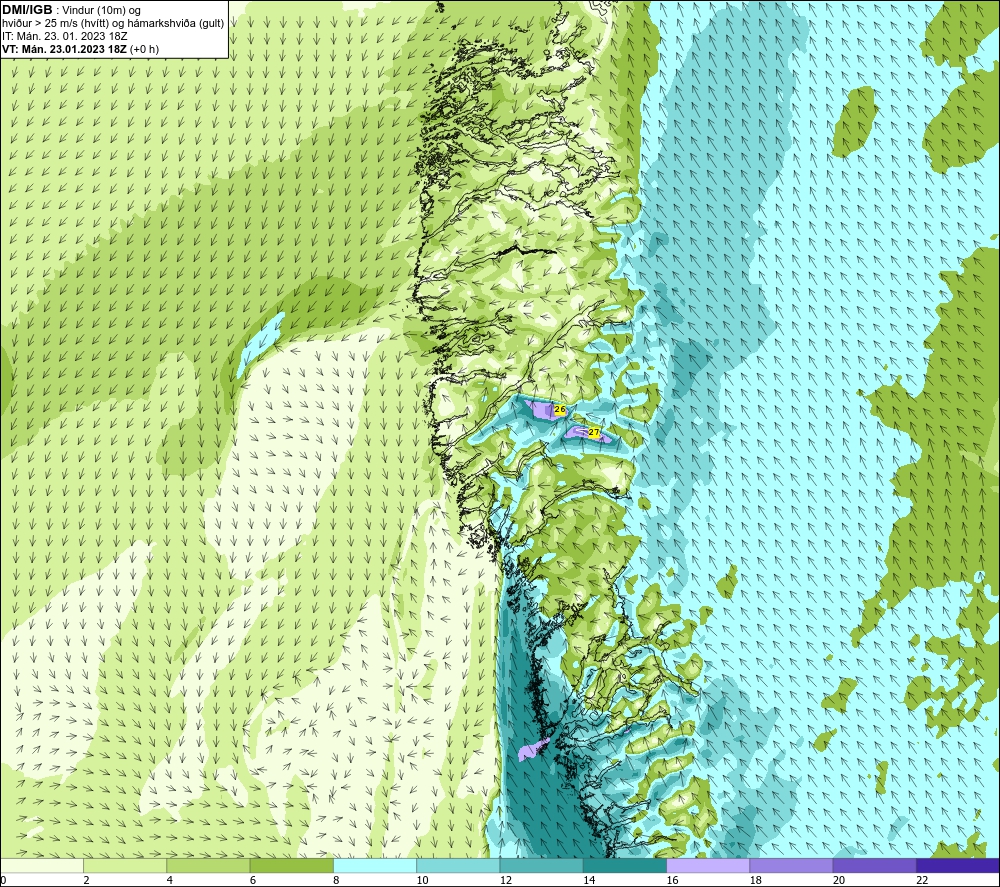The height and width of the screenshot is (887, 1000).
Task: Pick the medium purple 18–20 m/s legend swatch
Action: [791, 866]
